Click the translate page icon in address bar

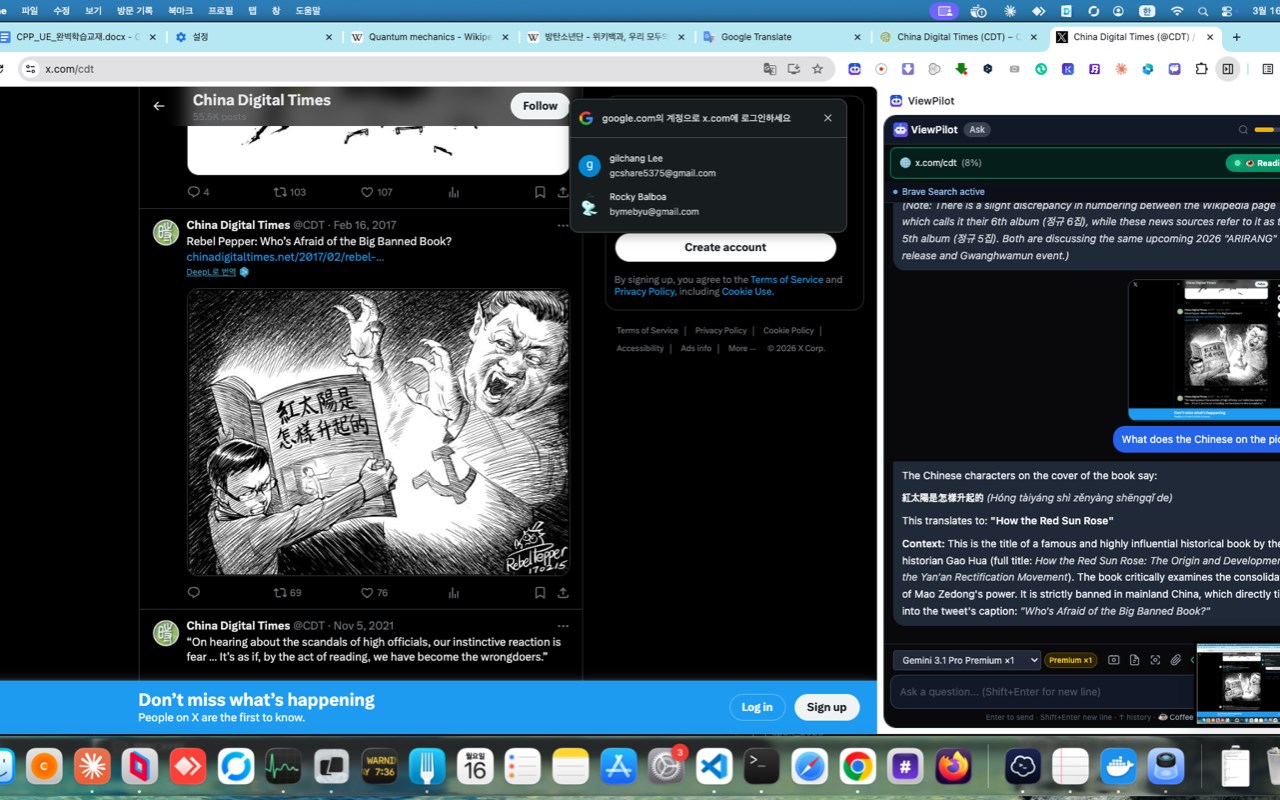pos(770,69)
